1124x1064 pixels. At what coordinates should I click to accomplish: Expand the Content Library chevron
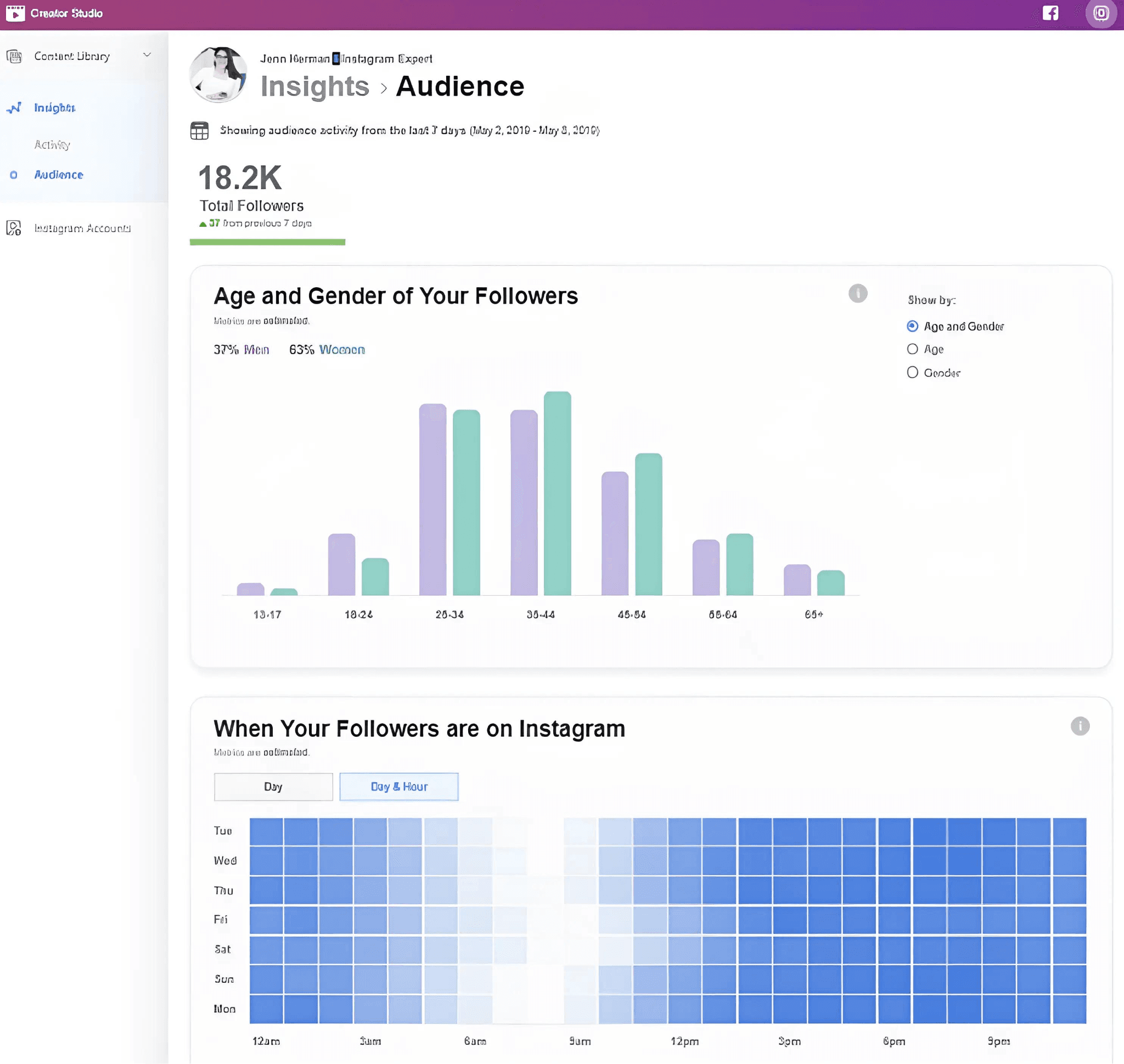(x=147, y=55)
